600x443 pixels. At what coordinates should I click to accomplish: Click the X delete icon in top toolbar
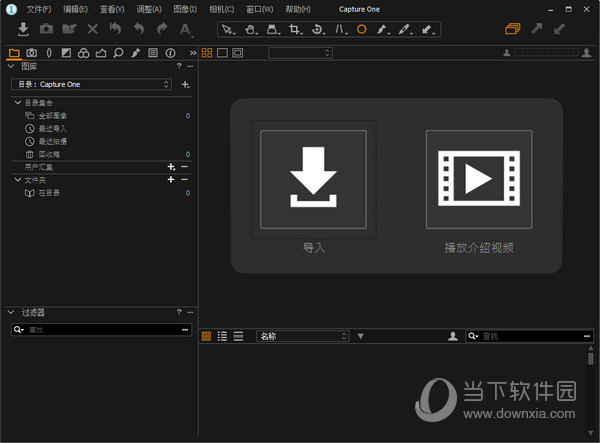pyautogui.click(x=93, y=29)
